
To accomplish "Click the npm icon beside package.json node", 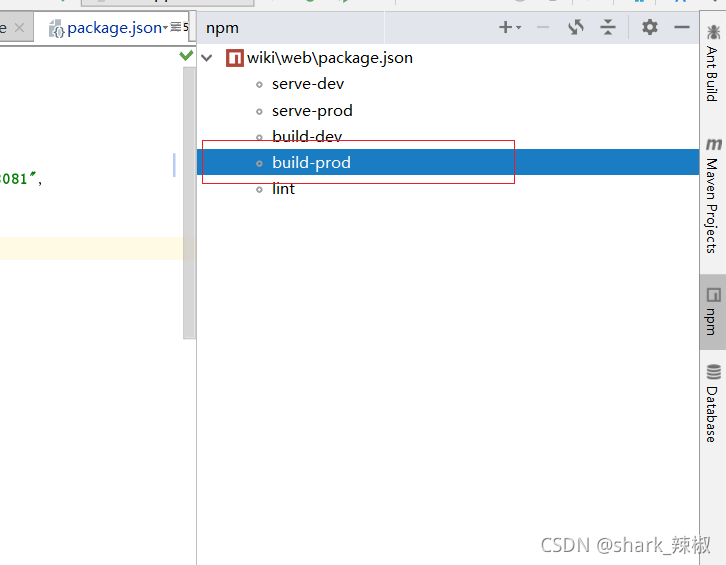I will (x=235, y=58).
